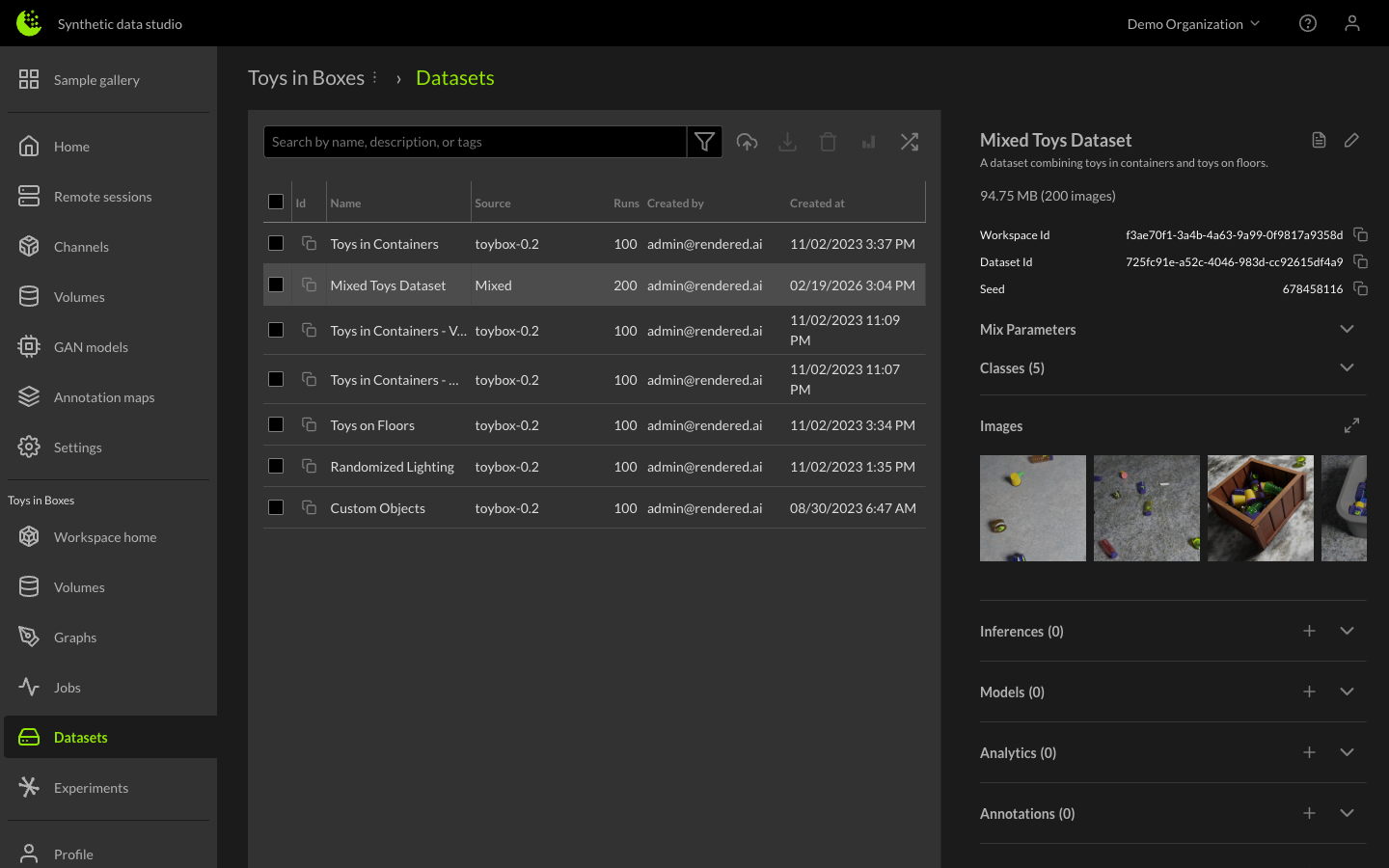
Task: Click the Toys in Boxes breadcrumb link
Action: [x=306, y=78]
